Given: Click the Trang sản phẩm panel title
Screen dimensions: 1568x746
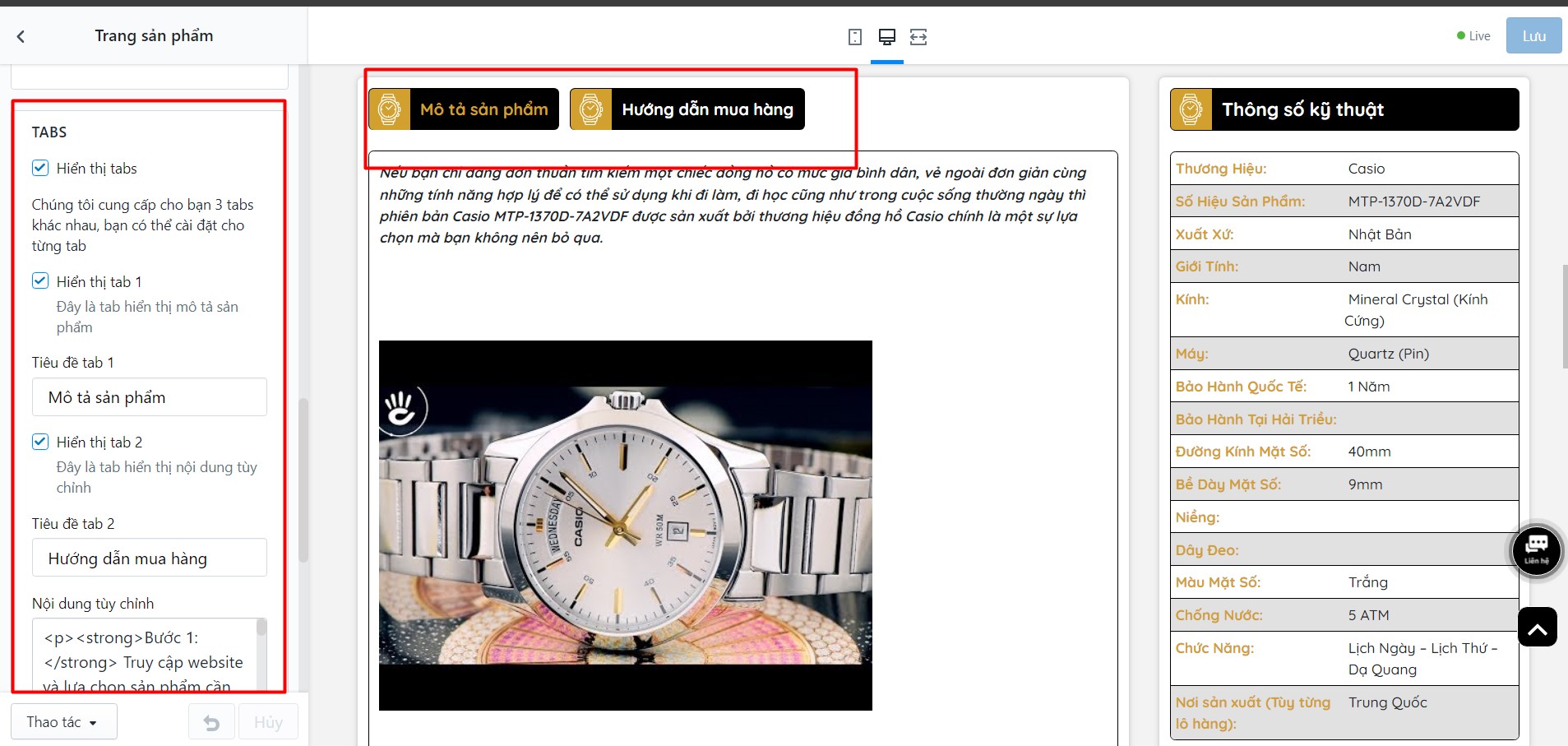Looking at the screenshot, I should [154, 35].
